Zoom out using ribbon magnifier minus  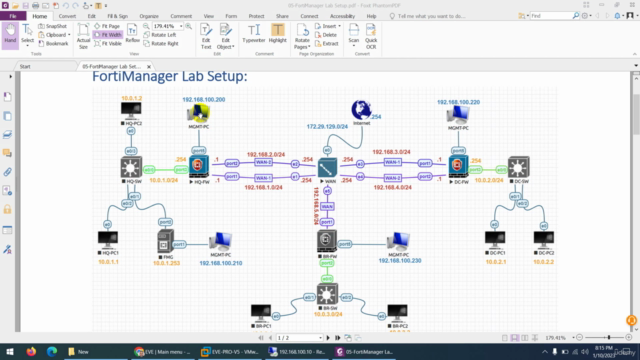(x=146, y=26)
